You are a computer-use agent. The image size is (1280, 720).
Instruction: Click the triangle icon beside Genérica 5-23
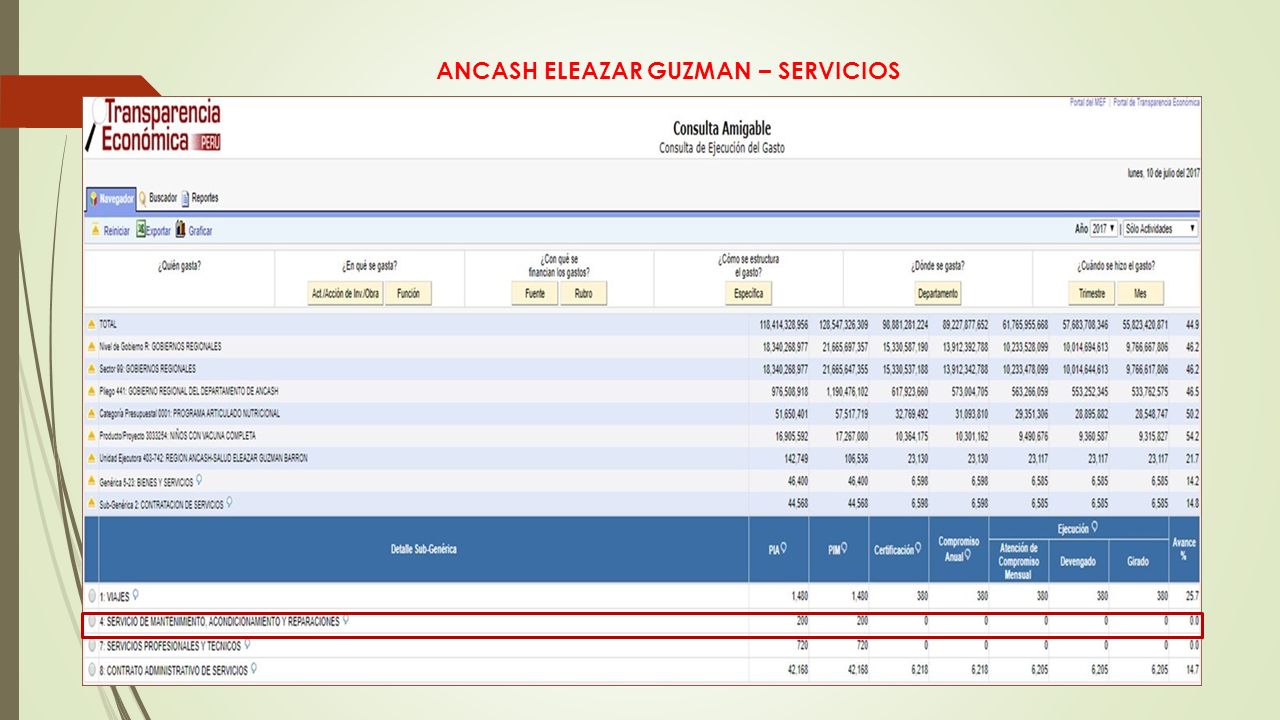coord(92,480)
